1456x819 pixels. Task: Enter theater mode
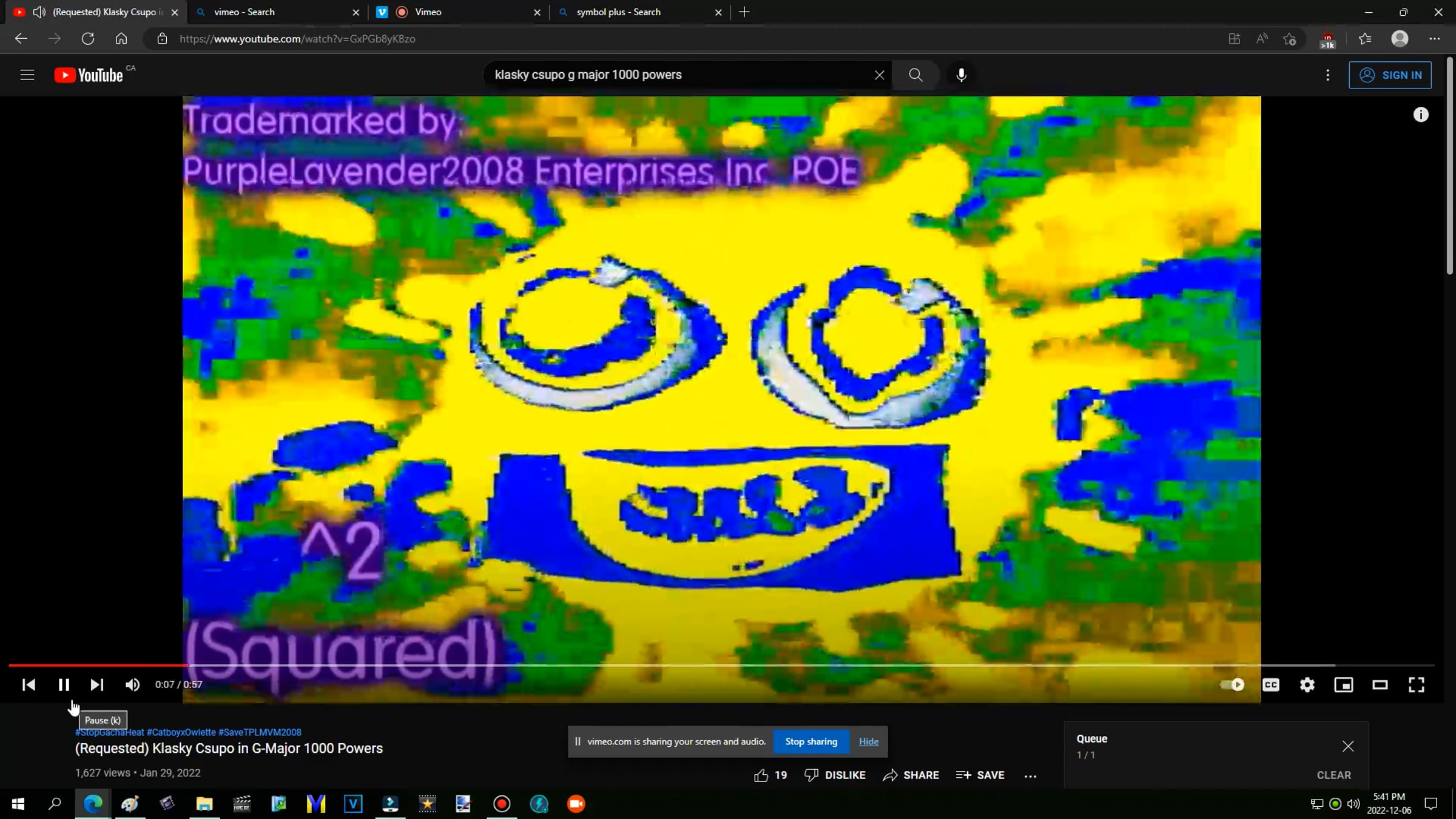tap(1380, 684)
